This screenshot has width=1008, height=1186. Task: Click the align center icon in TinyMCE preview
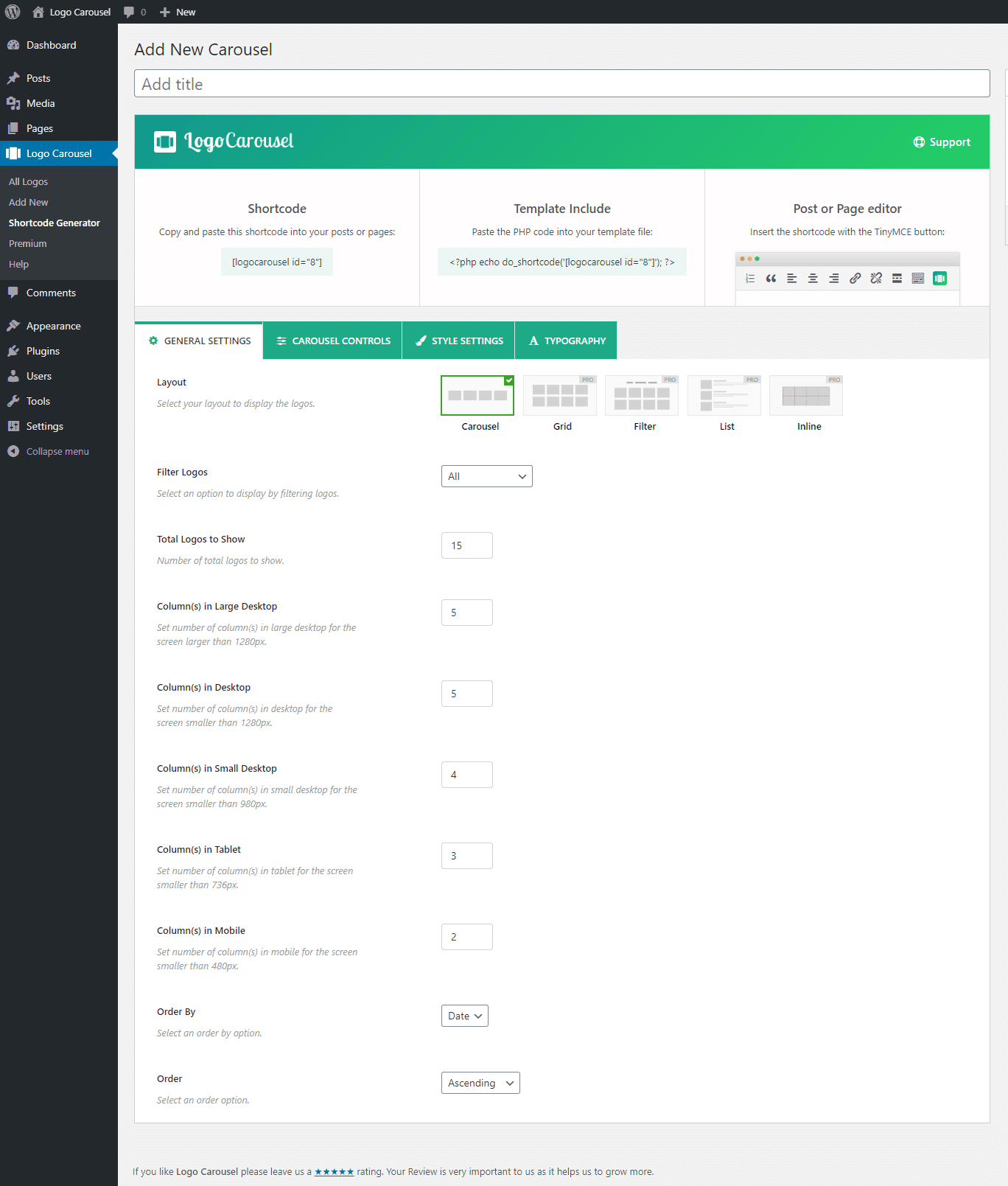click(813, 278)
